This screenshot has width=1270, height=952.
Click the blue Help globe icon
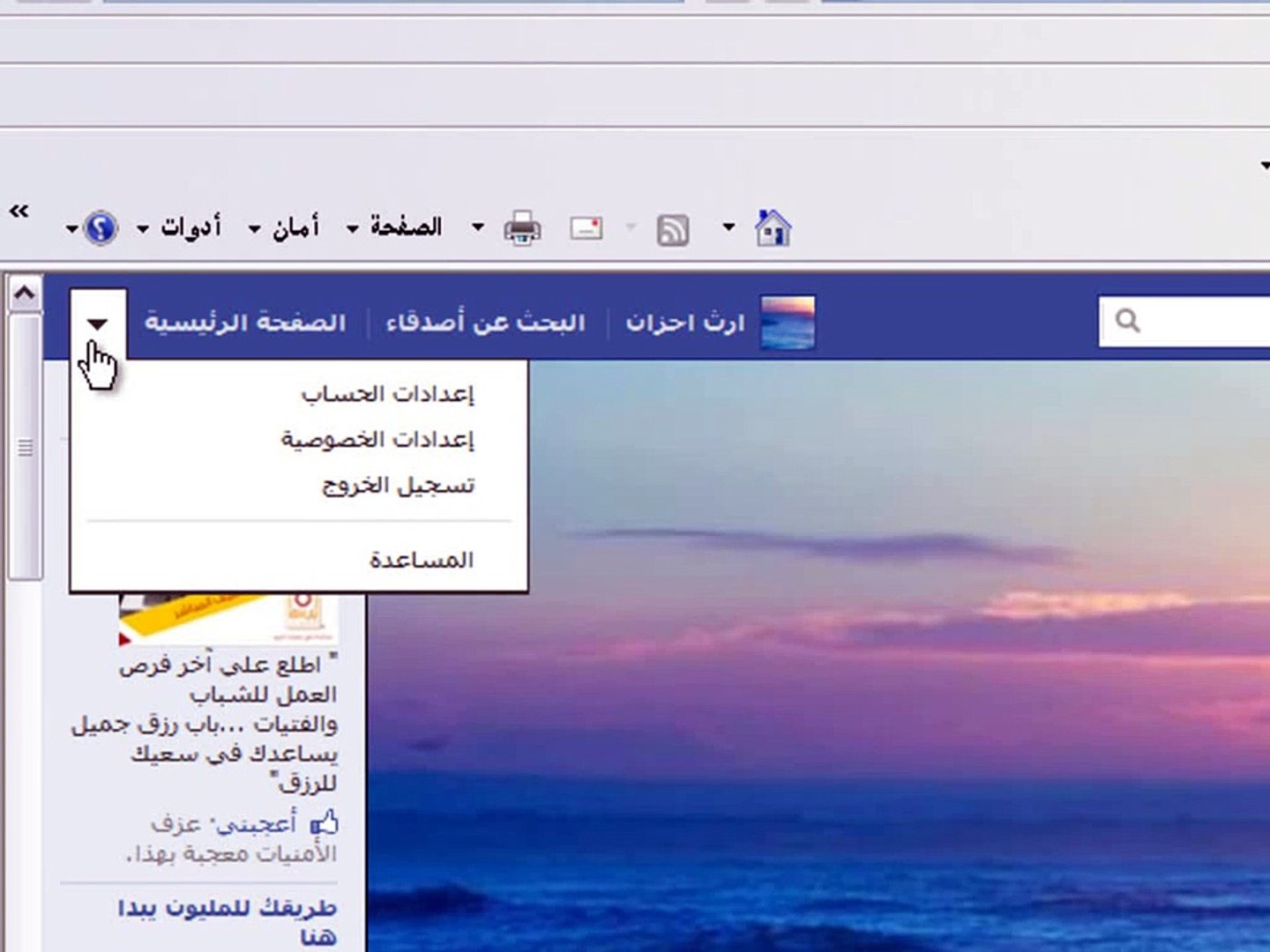[101, 228]
